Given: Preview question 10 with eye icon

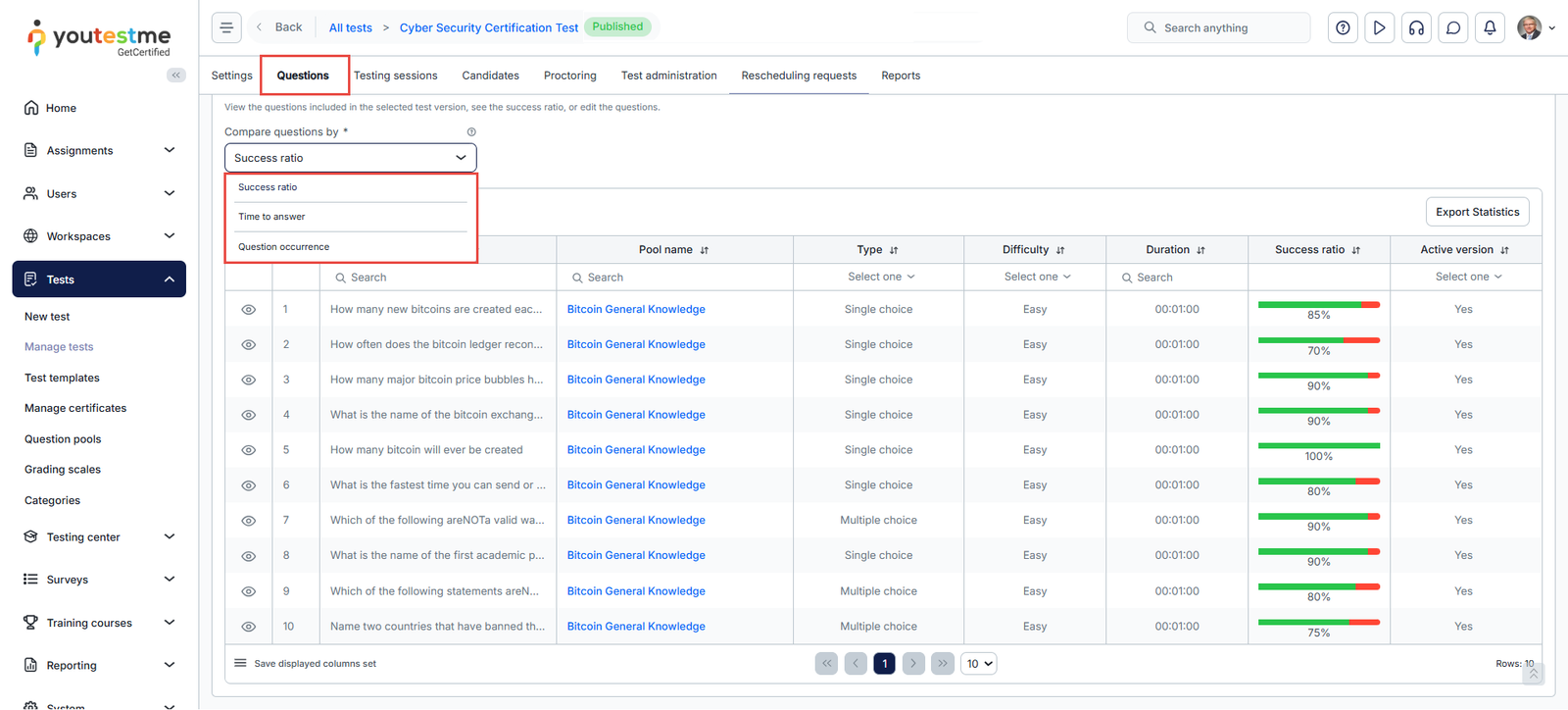Looking at the screenshot, I should point(249,627).
